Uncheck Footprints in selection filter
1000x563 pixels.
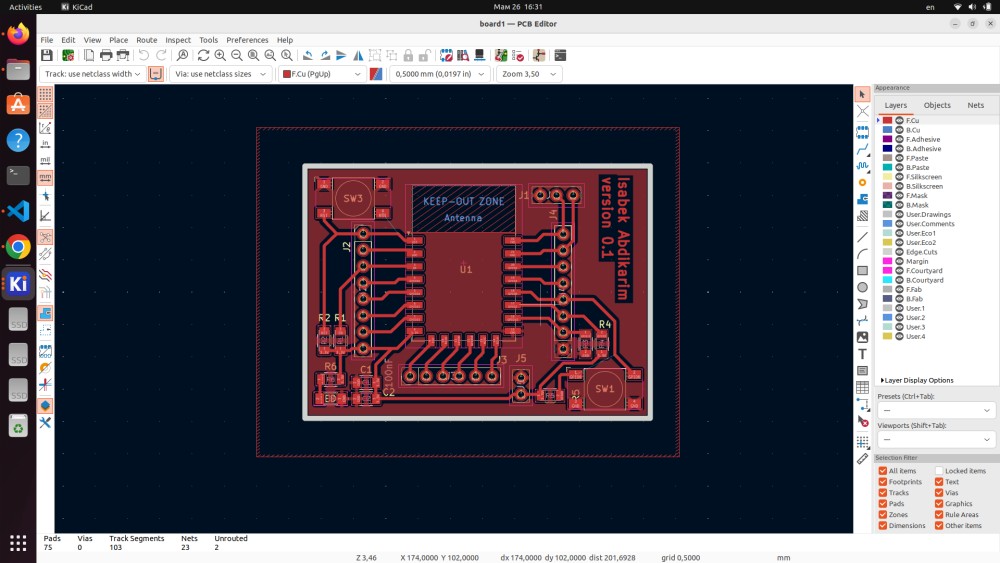883,481
